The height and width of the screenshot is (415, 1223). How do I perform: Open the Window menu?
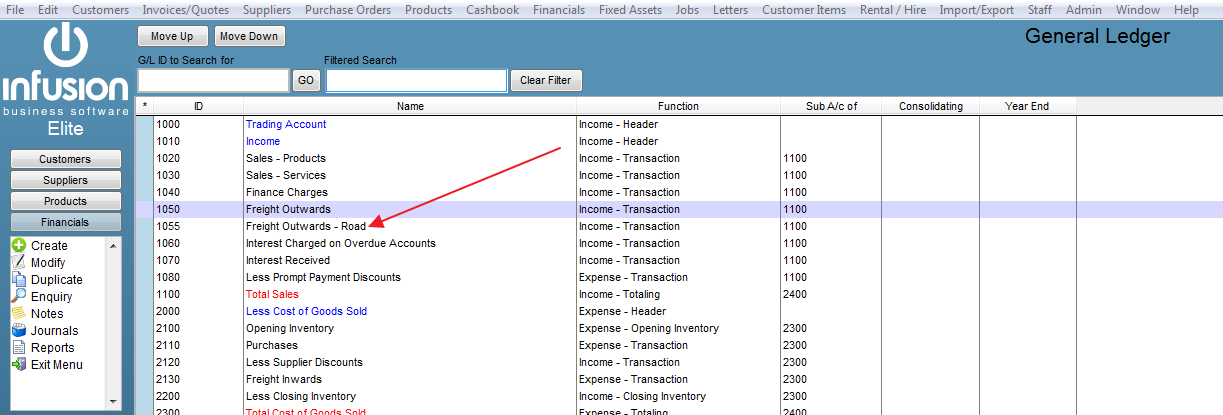pyautogui.click(x=1137, y=10)
